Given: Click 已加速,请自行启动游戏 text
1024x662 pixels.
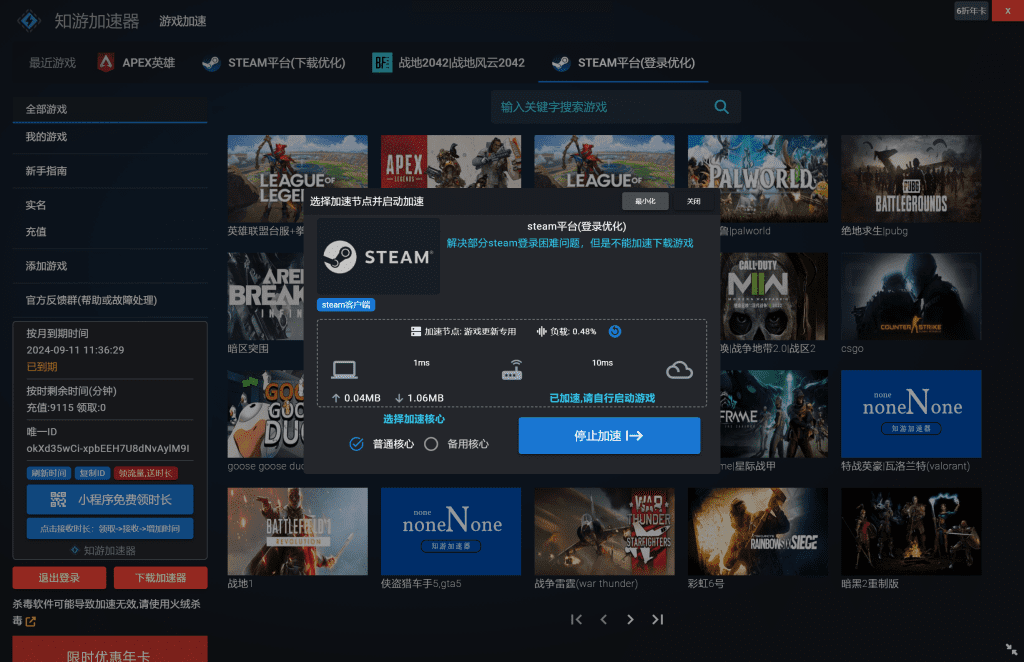Looking at the screenshot, I should pos(602,398).
